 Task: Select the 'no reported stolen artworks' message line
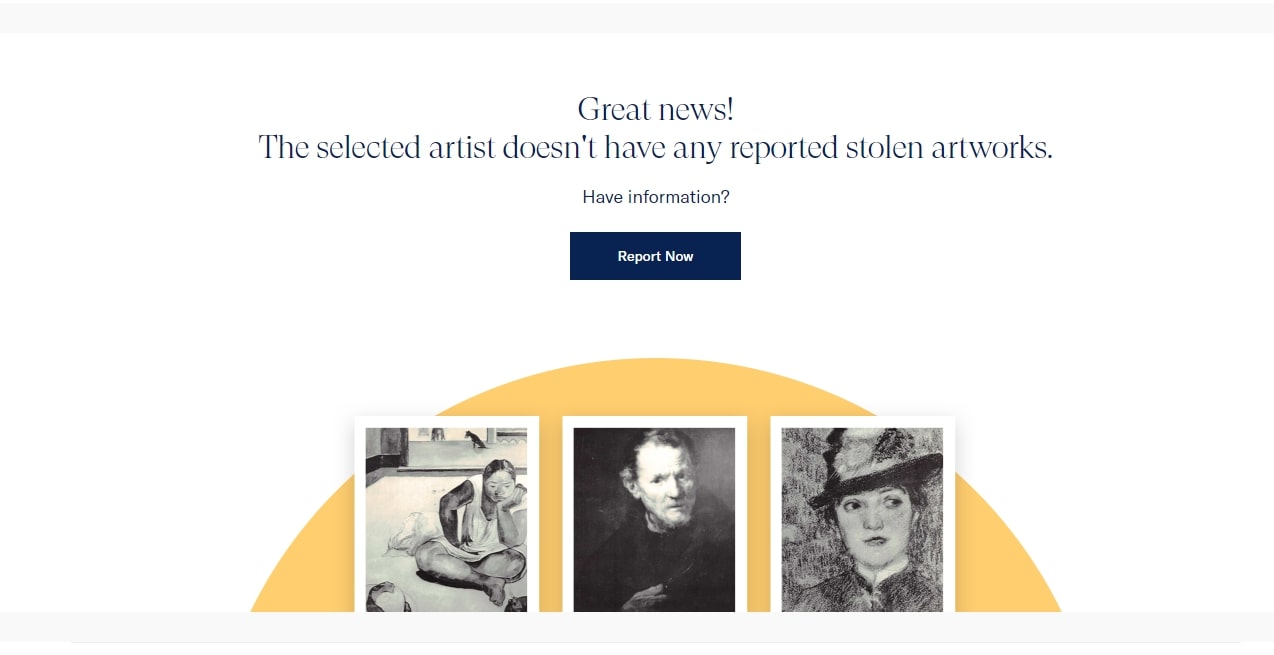tap(656, 148)
